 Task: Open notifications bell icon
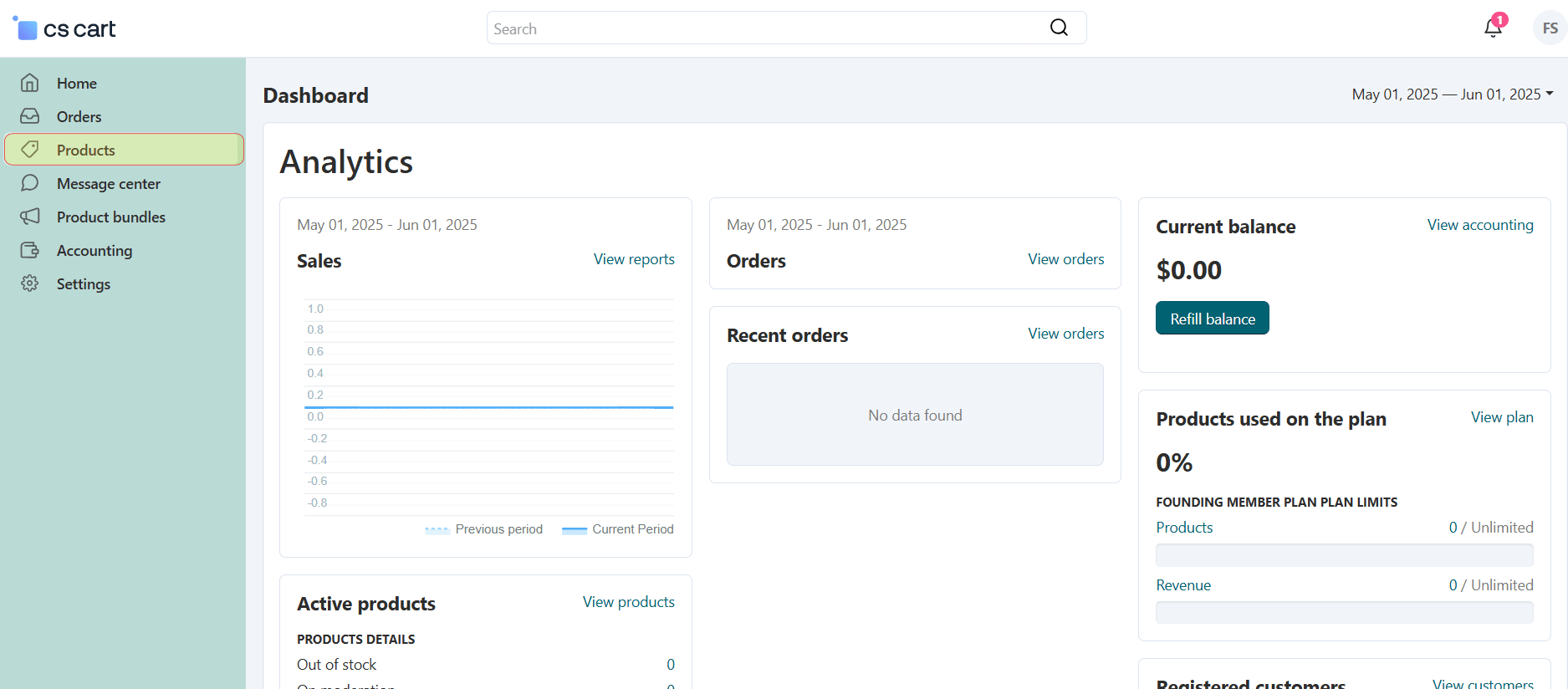pyautogui.click(x=1493, y=28)
